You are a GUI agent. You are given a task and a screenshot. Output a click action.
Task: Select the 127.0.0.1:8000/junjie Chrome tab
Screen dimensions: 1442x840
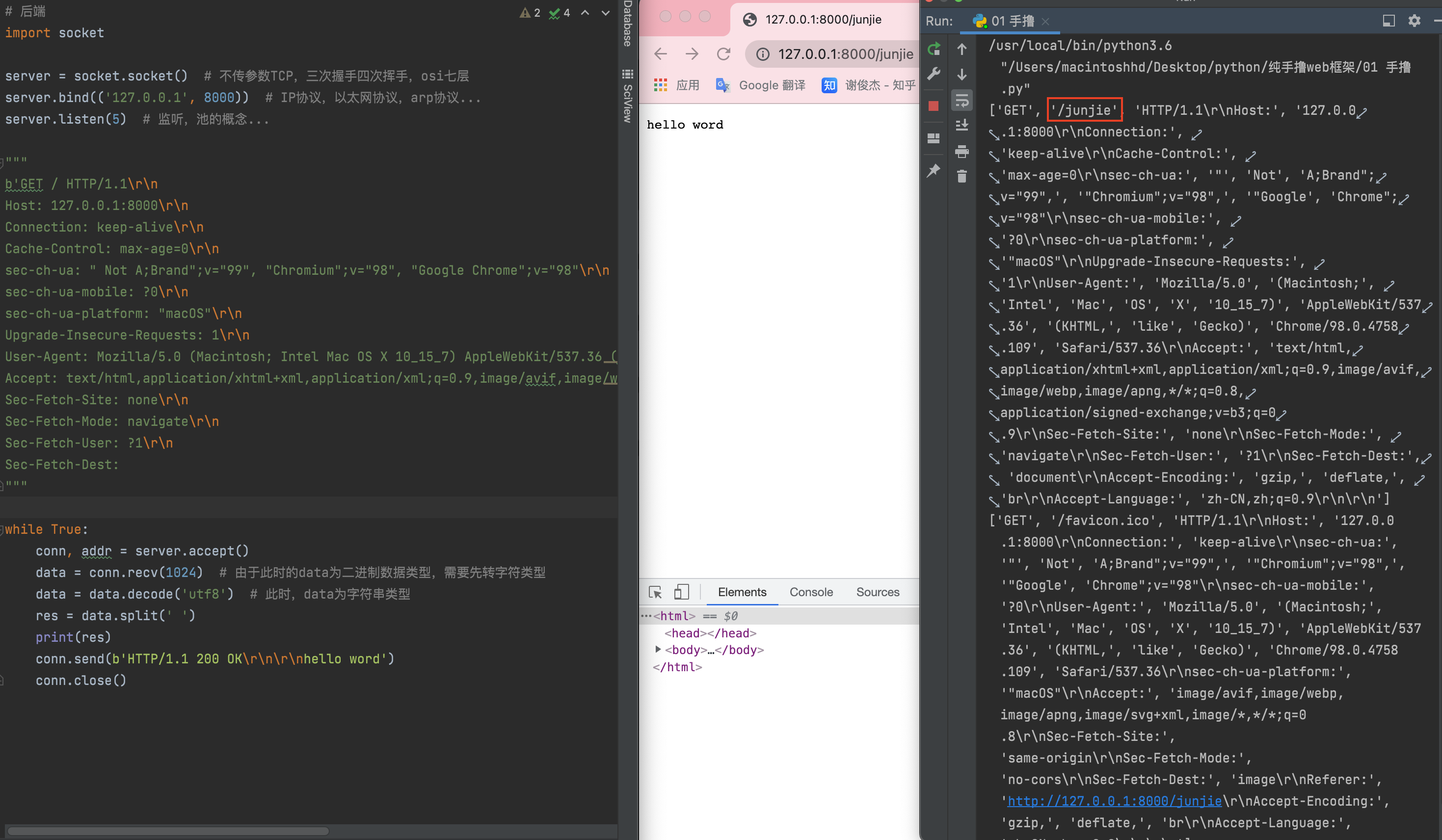[824, 20]
